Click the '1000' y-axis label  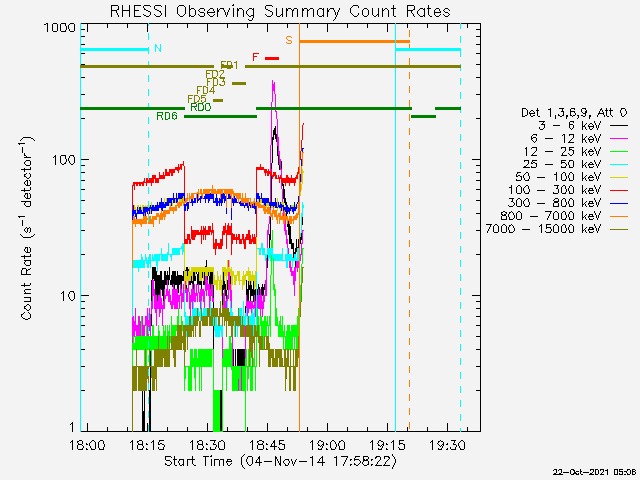(x=60, y=28)
